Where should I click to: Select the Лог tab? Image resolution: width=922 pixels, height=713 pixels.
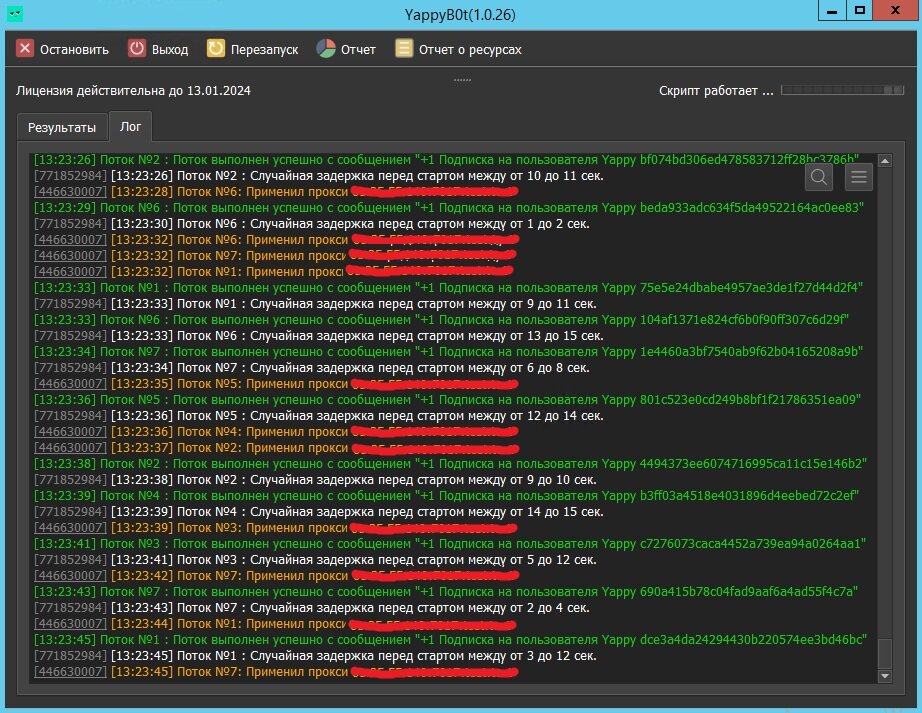(131, 126)
